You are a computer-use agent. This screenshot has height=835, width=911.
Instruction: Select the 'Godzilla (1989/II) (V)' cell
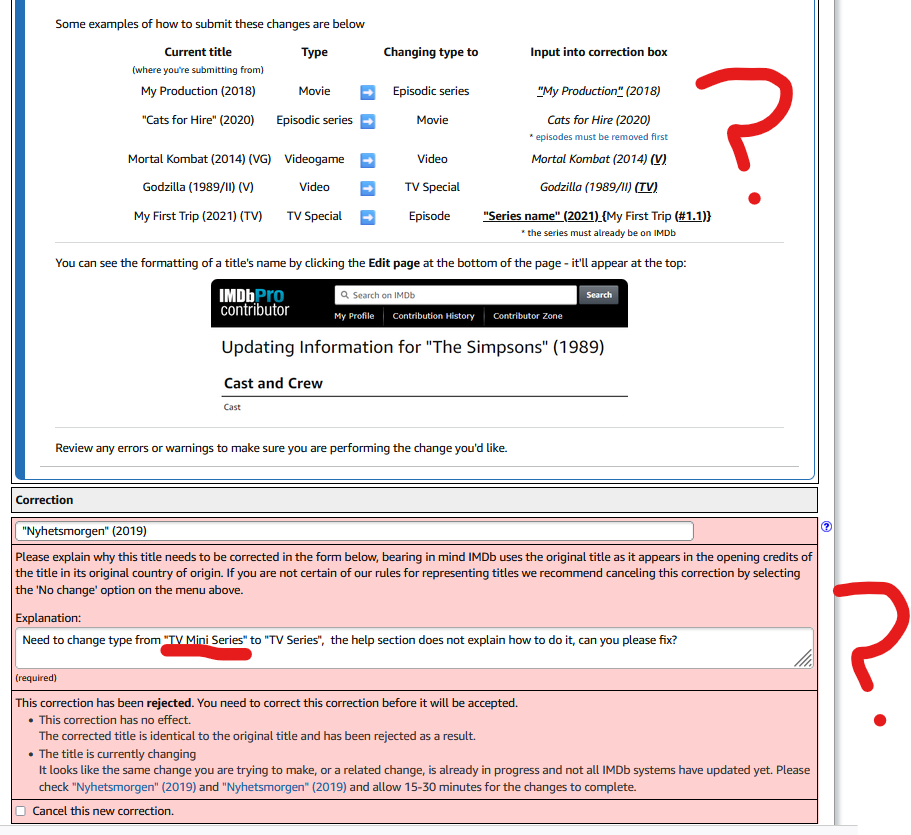point(198,187)
